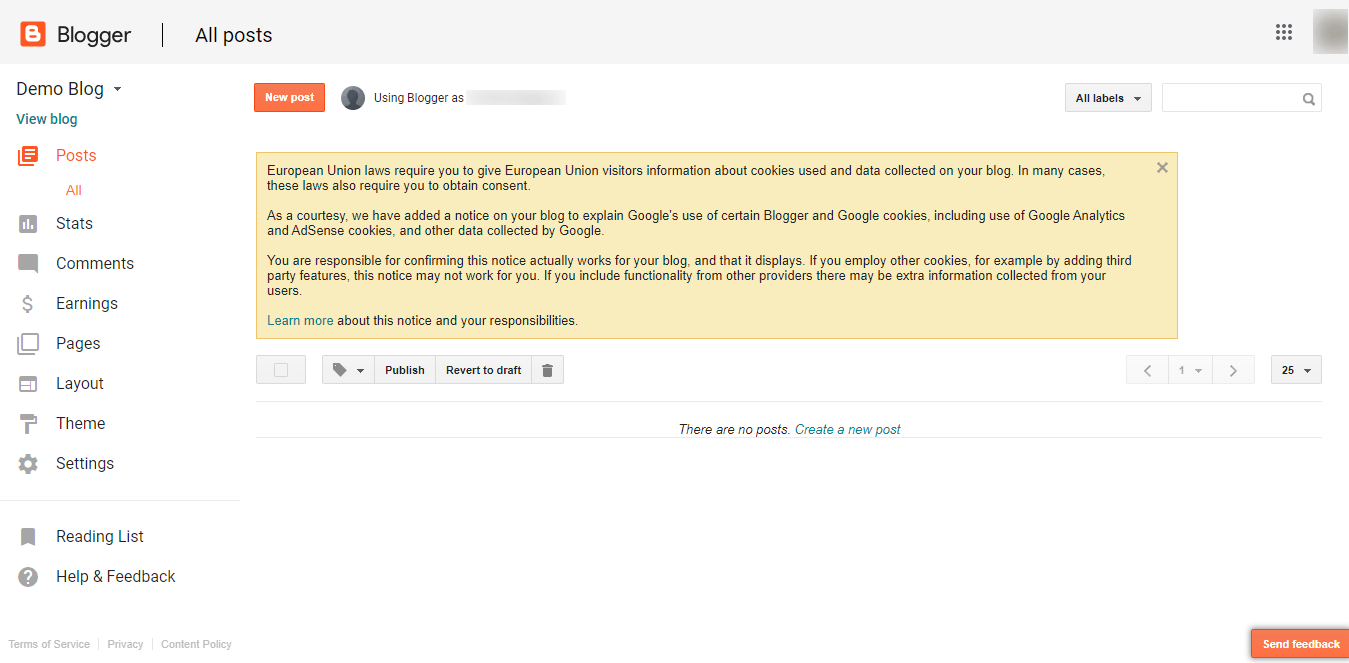
Task: Open Terms of Service link
Action: click(49, 645)
